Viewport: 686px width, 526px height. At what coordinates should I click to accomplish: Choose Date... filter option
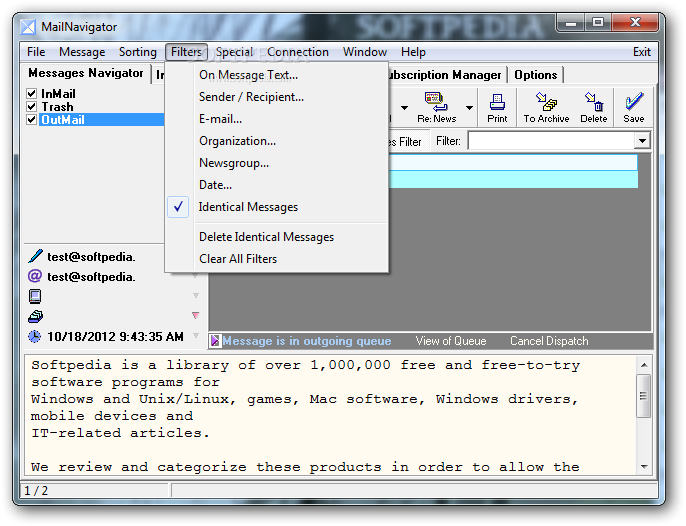pyautogui.click(x=276, y=185)
